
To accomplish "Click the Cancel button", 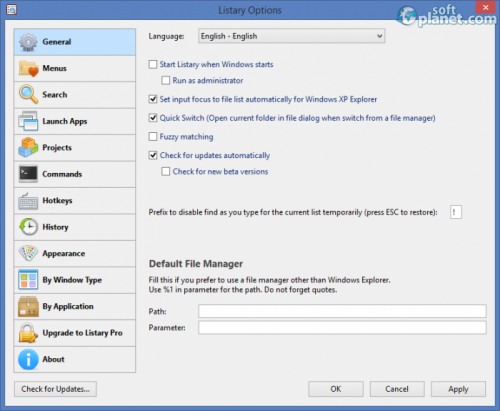I will (x=397, y=389).
